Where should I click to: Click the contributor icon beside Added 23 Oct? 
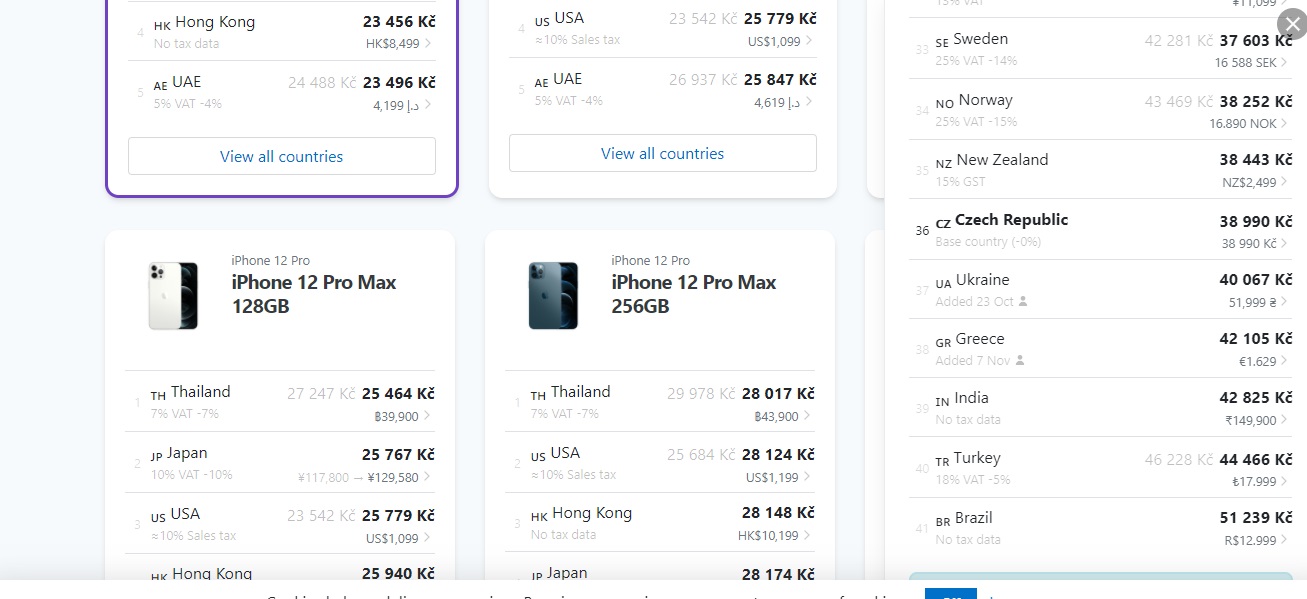[x=1023, y=301]
